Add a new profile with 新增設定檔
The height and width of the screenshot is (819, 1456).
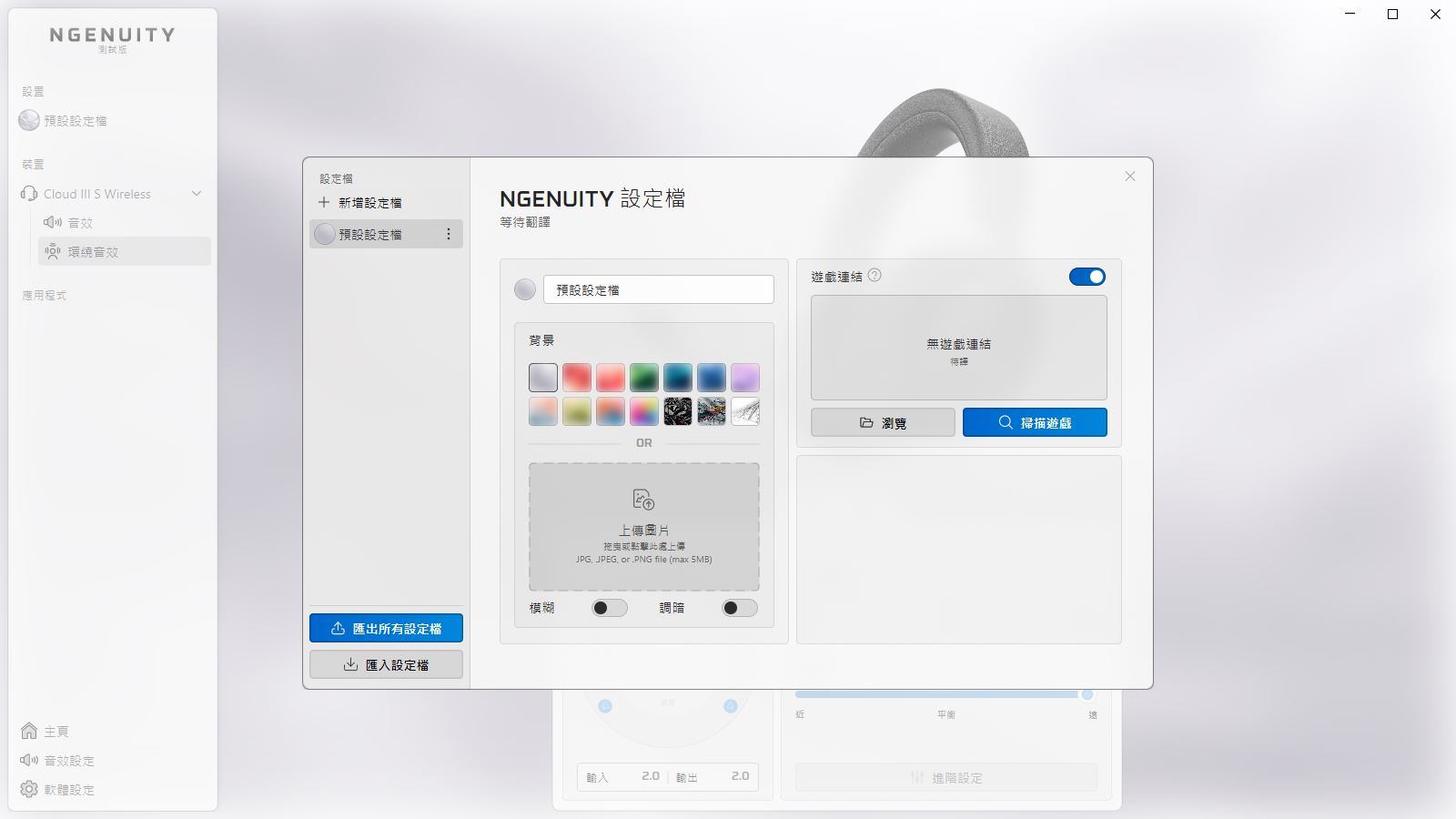(360, 203)
